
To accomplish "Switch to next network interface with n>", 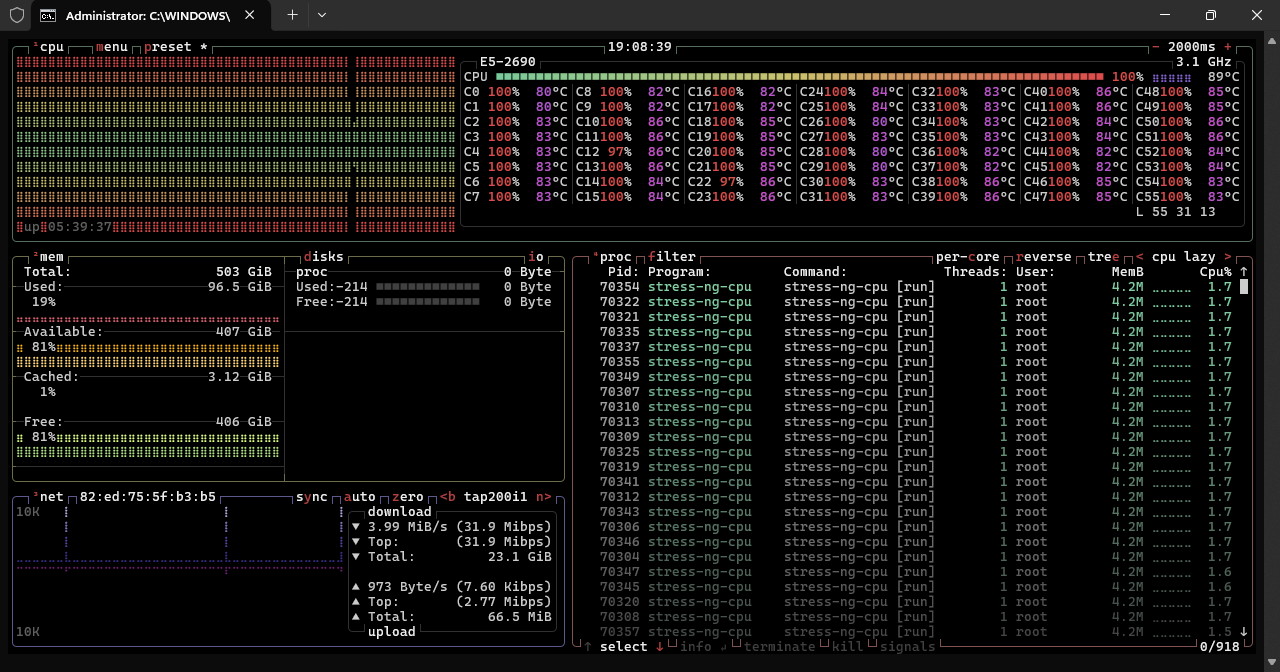I will (x=544, y=497).
